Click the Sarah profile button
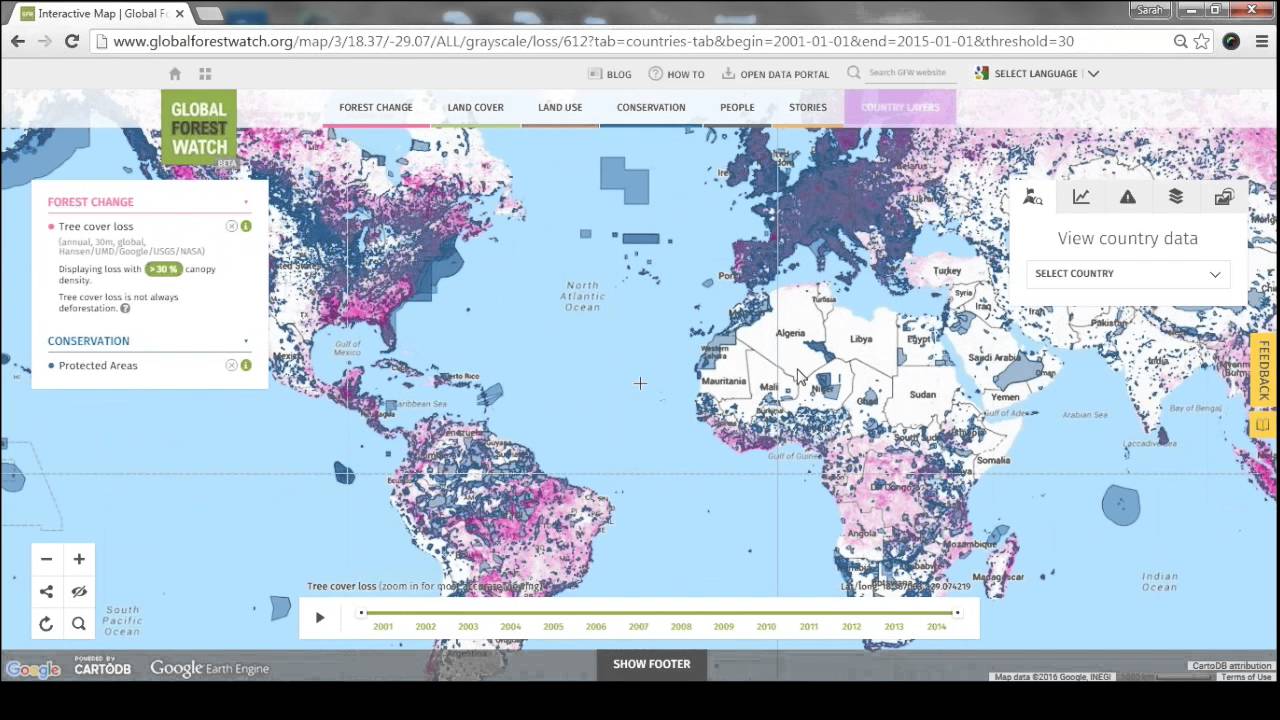 pos(1151,10)
